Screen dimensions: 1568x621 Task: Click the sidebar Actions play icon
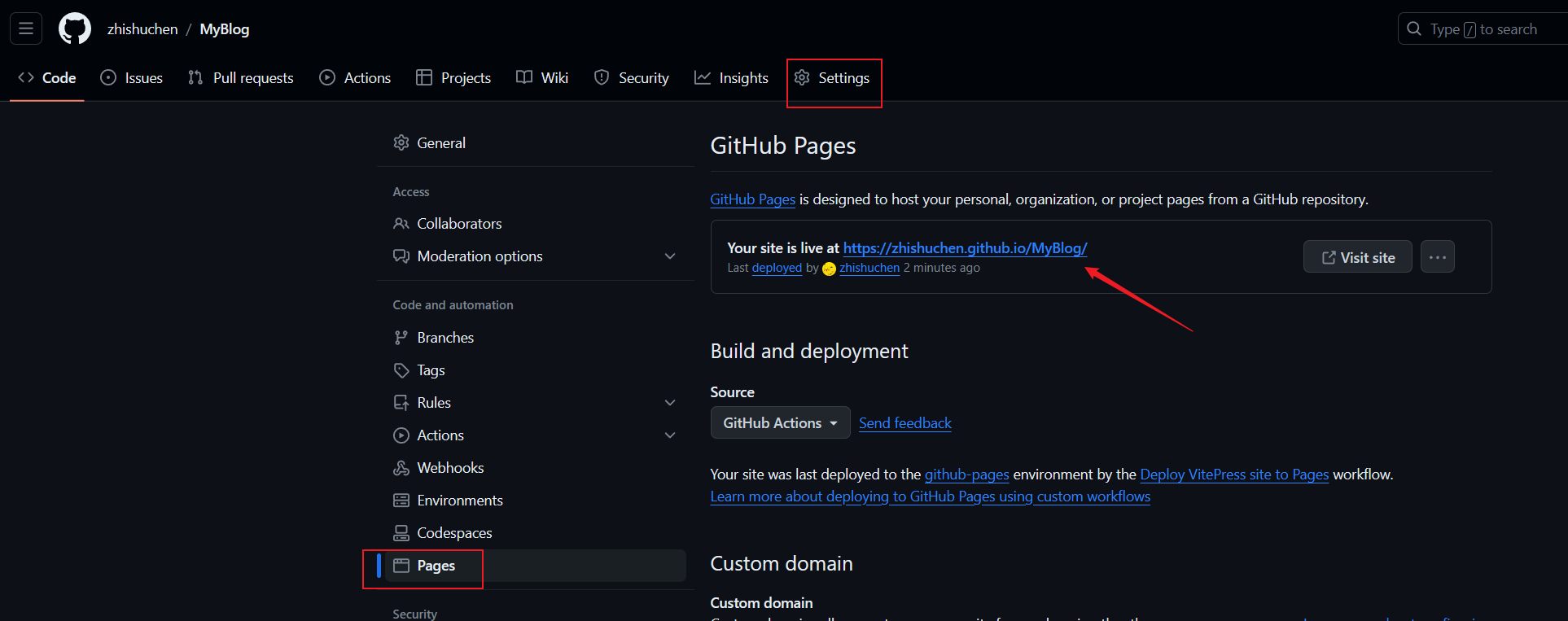point(401,435)
